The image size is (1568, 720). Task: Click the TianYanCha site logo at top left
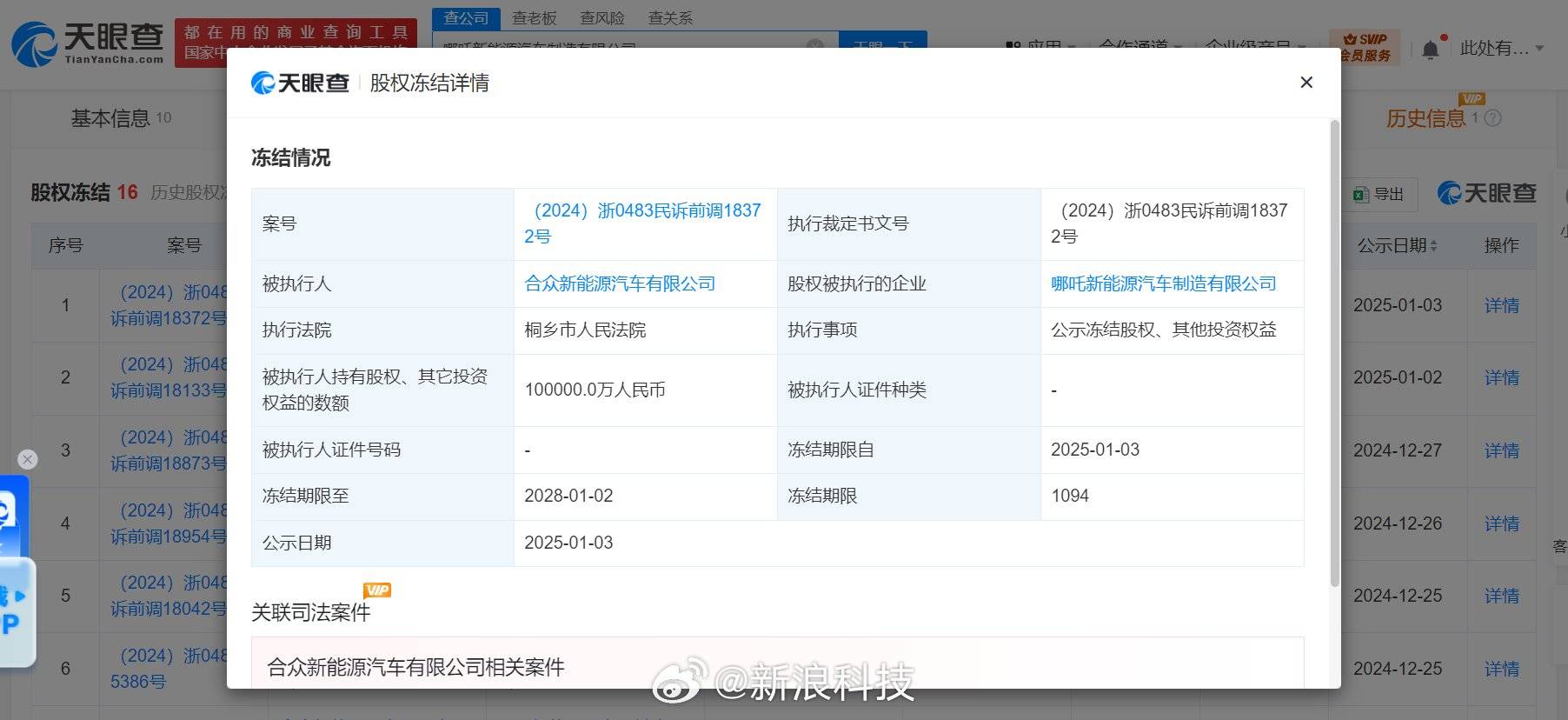(87, 43)
